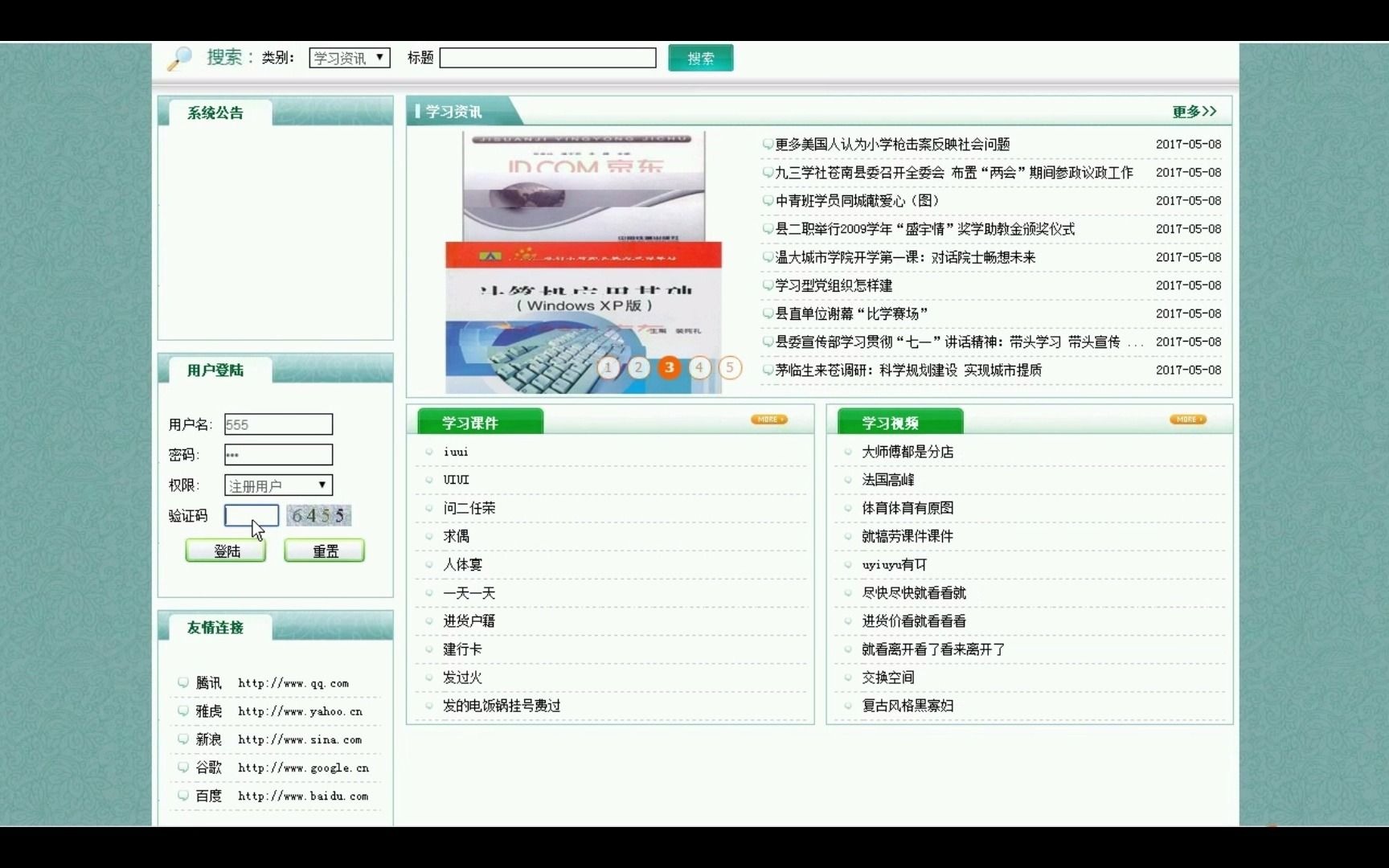
Task: Select active slide indicator number 3
Action: point(670,367)
